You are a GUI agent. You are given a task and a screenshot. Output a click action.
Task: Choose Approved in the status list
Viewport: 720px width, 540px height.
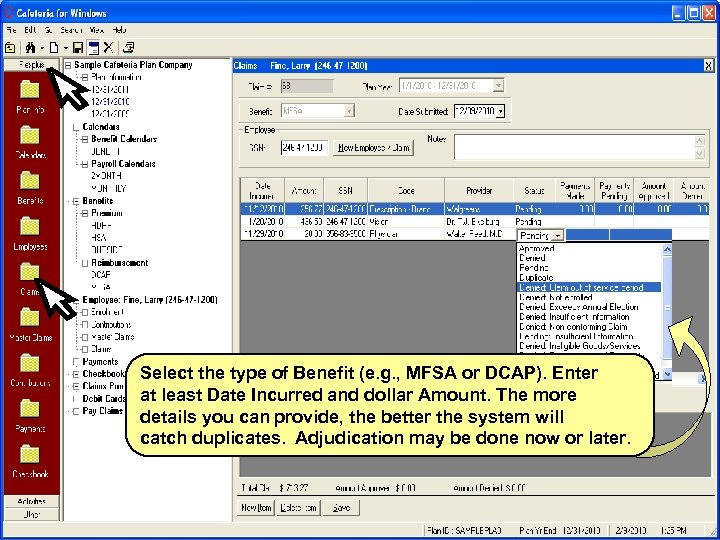coord(537,248)
